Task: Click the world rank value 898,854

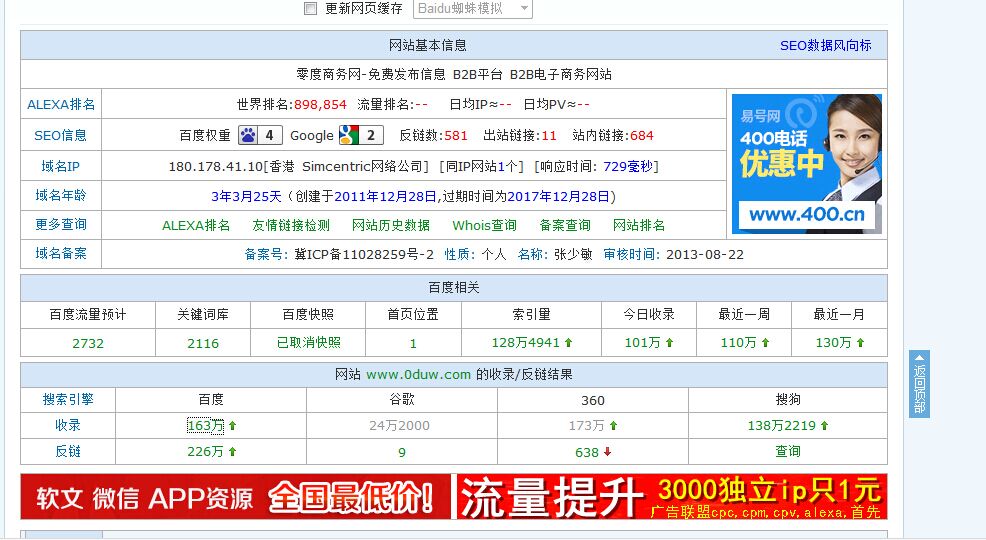Action: (x=320, y=104)
